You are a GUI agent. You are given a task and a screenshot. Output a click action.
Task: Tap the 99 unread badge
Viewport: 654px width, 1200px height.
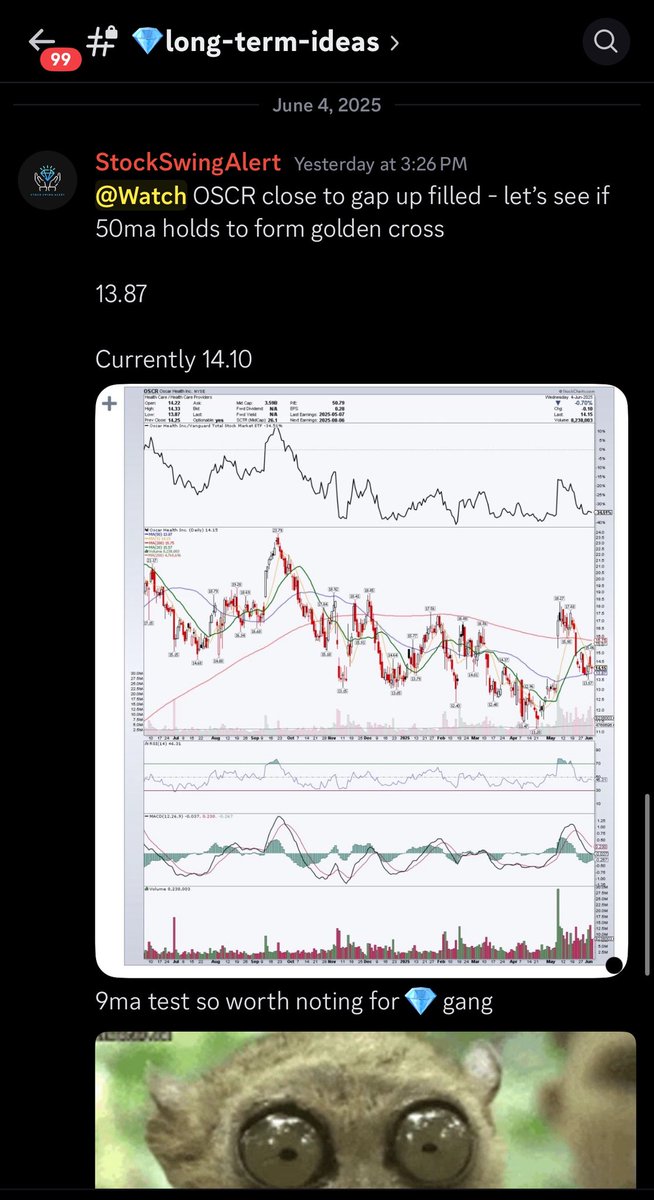click(x=61, y=60)
